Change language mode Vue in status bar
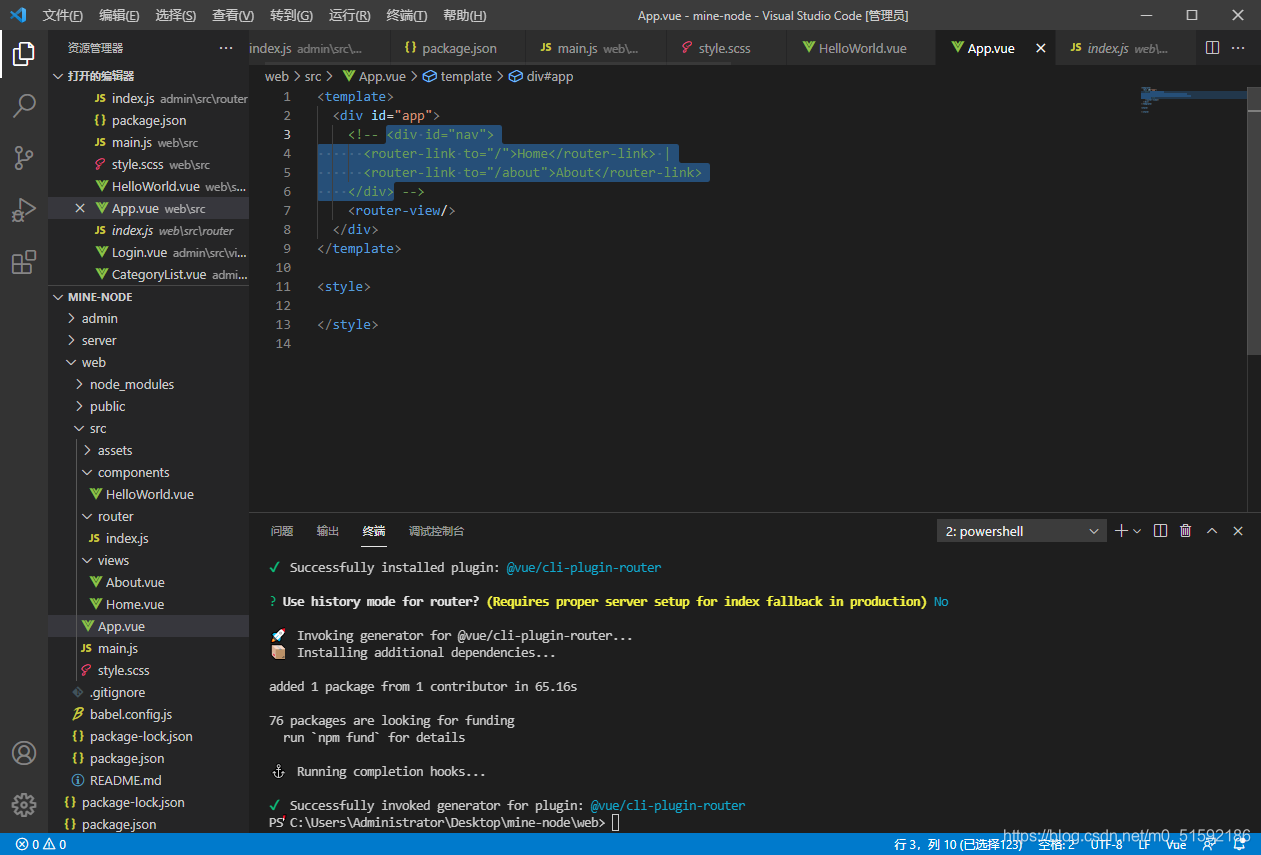 click(1175, 844)
